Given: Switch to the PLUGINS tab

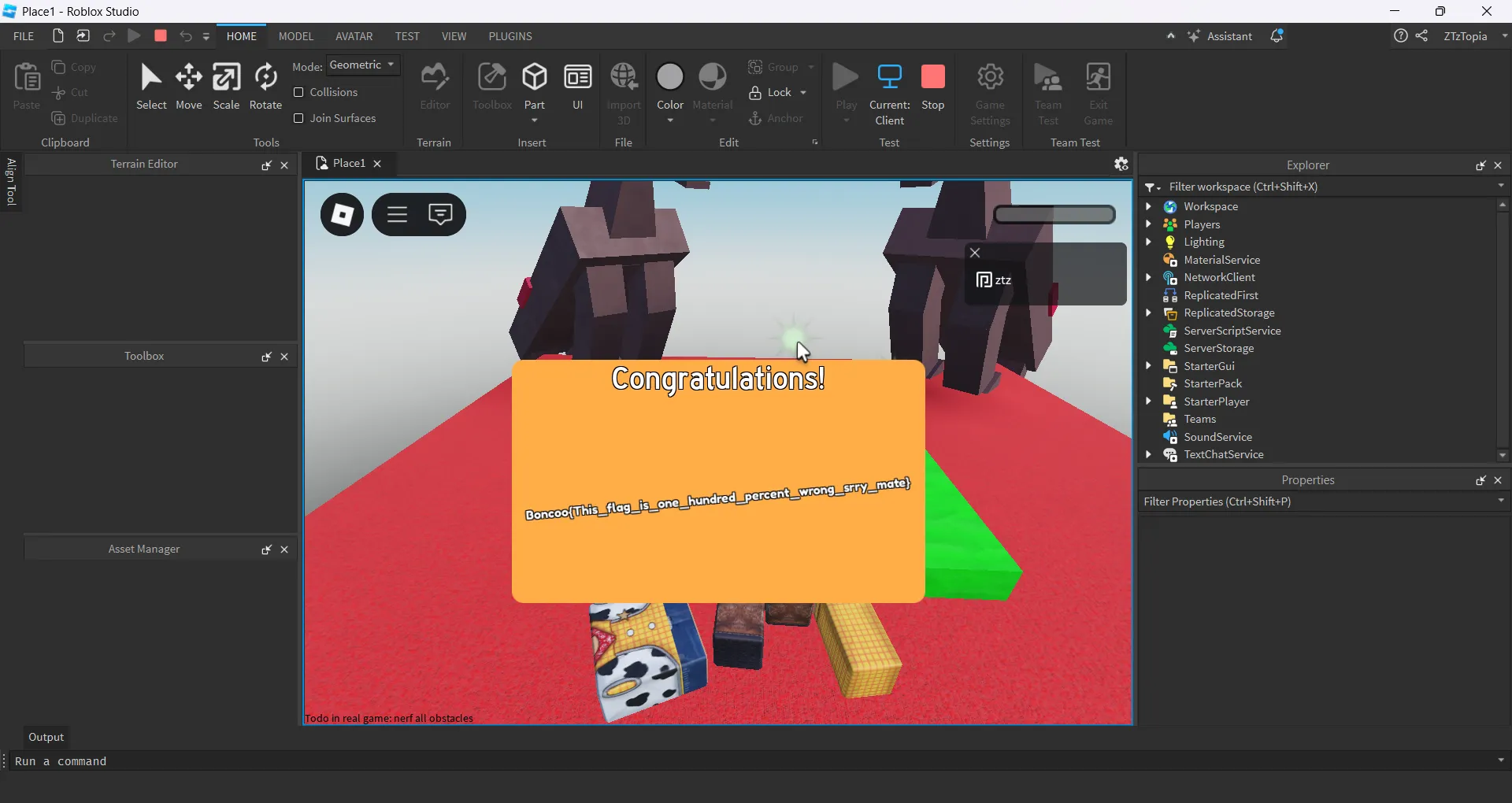Looking at the screenshot, I should (x=510, y=36).
